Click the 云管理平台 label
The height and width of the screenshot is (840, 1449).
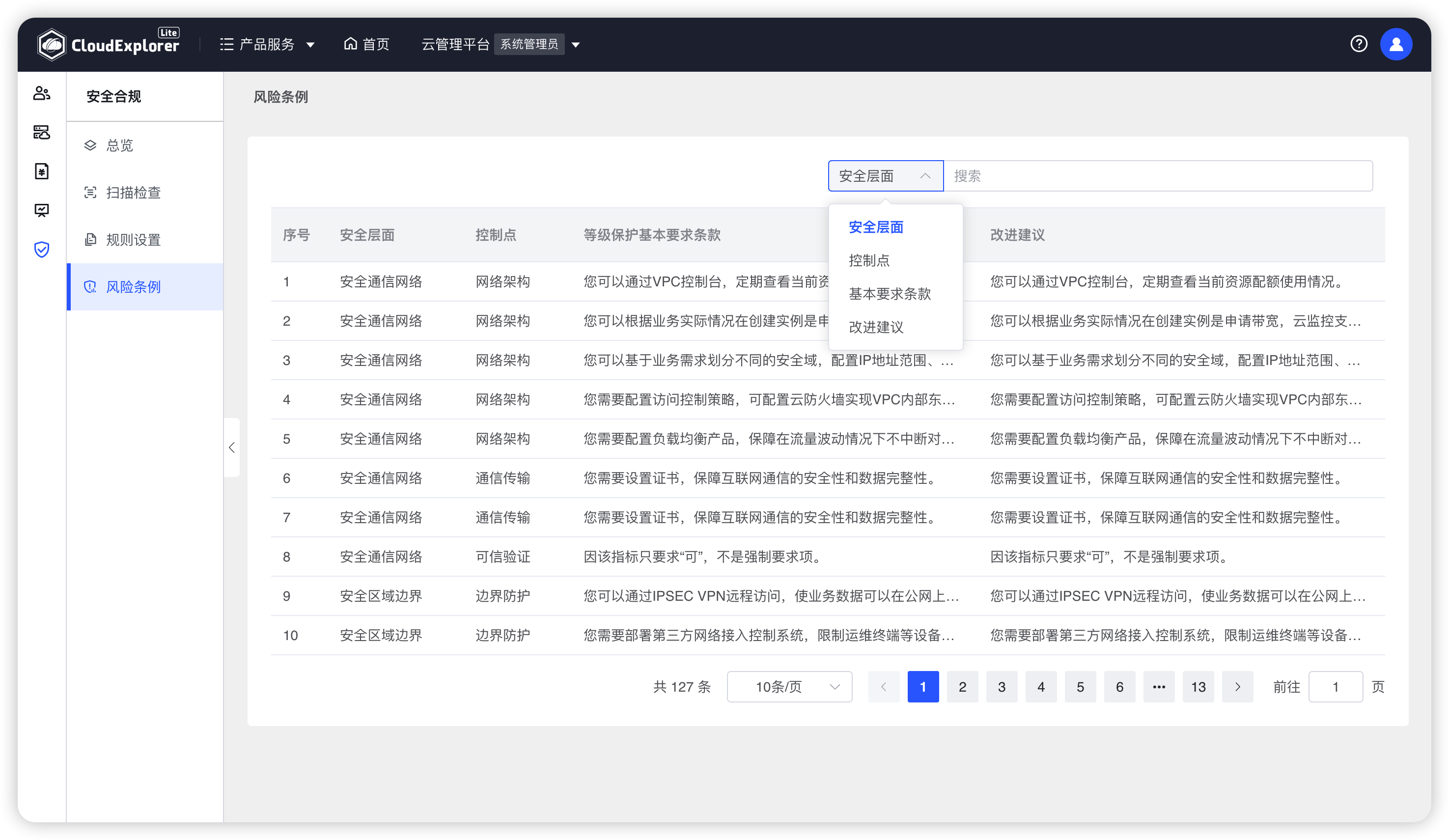click(x=455, y=44)
